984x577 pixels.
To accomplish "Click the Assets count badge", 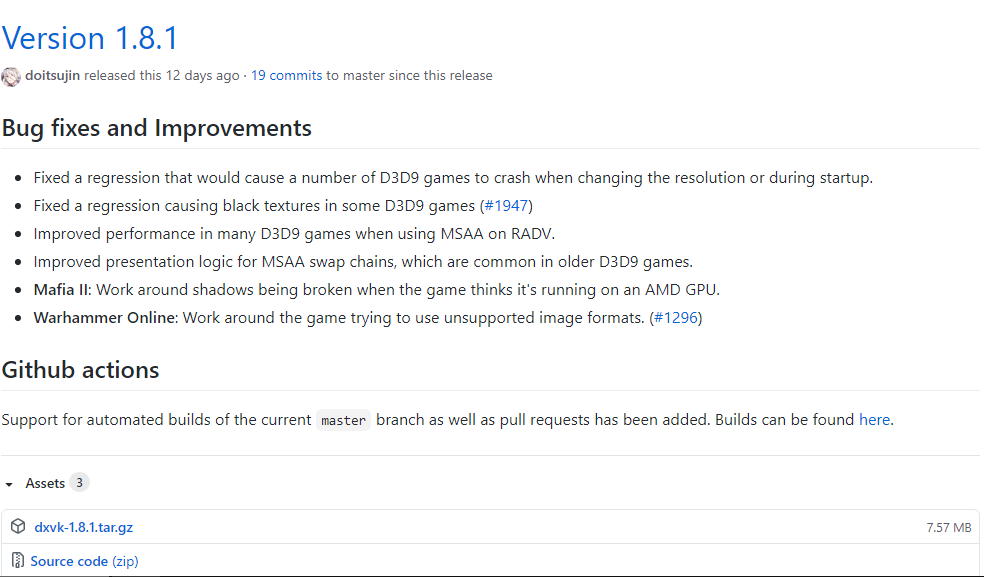I will 79,483.
